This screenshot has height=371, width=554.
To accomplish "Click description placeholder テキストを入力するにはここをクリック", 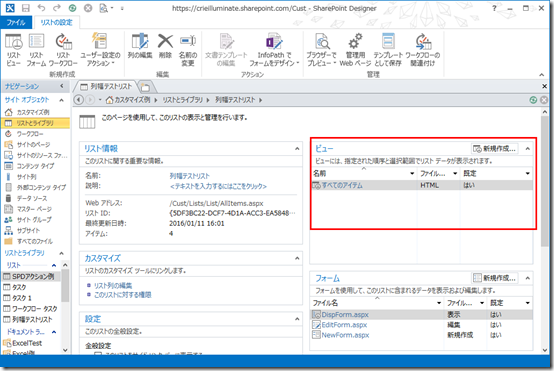I will click(218, 186).
